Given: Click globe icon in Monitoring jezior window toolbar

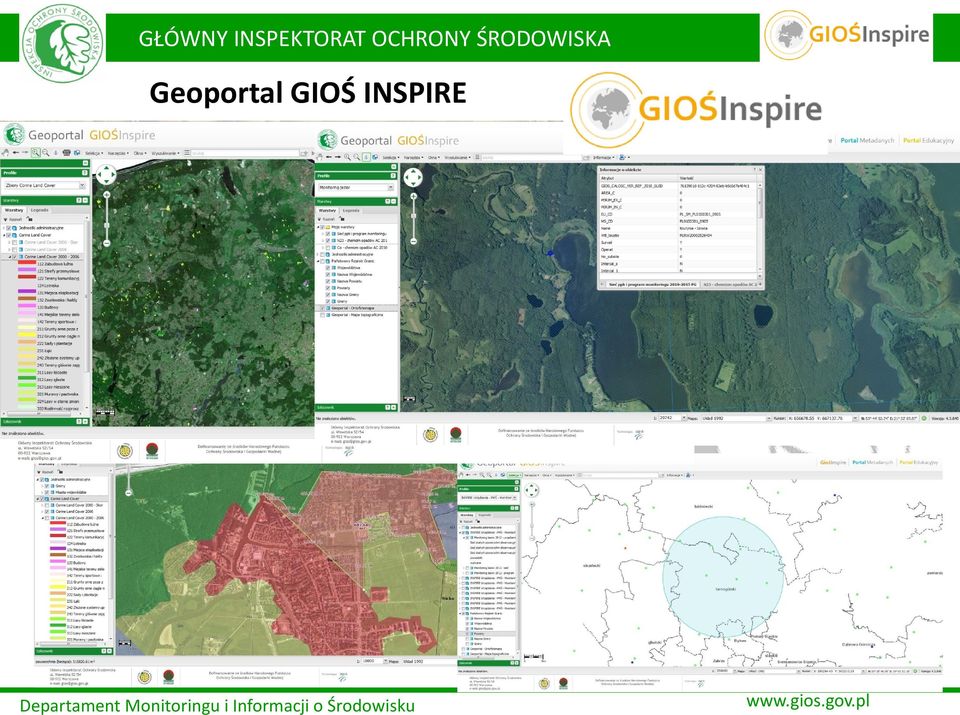Looking at the screenshot, I should click(x=375, y=157).
